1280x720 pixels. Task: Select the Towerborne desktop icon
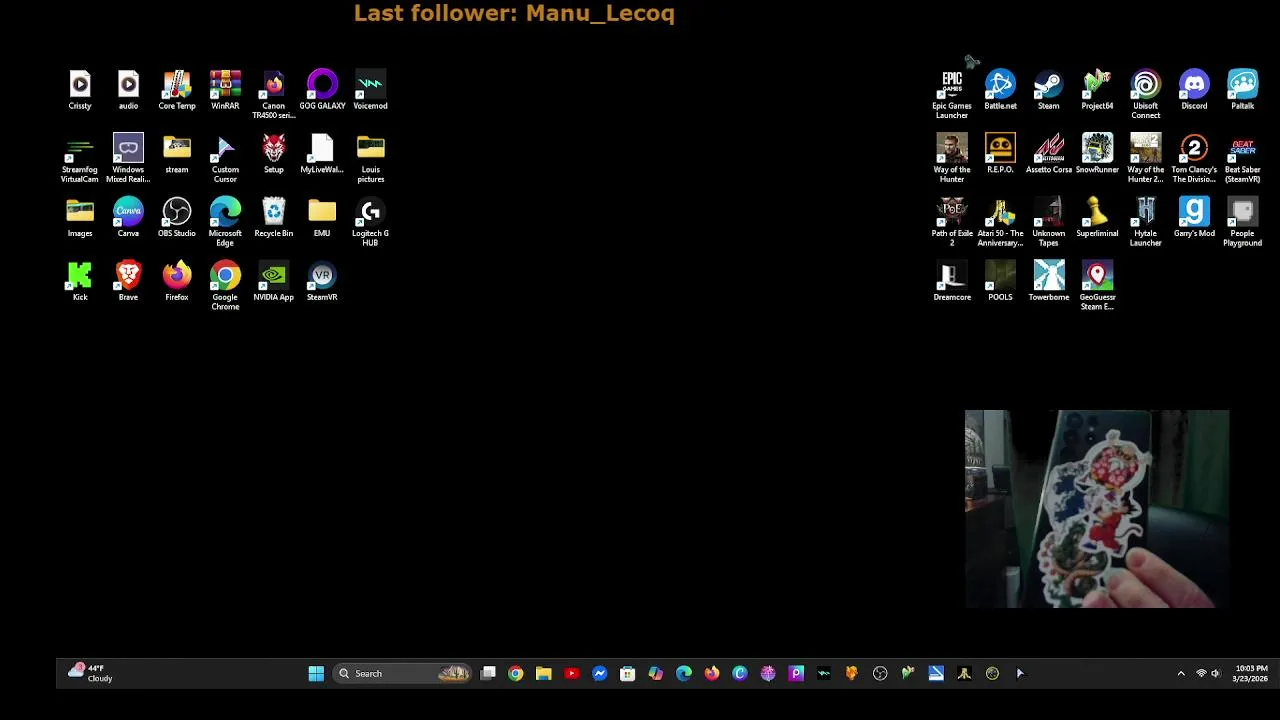click(x=1048, y=281)
